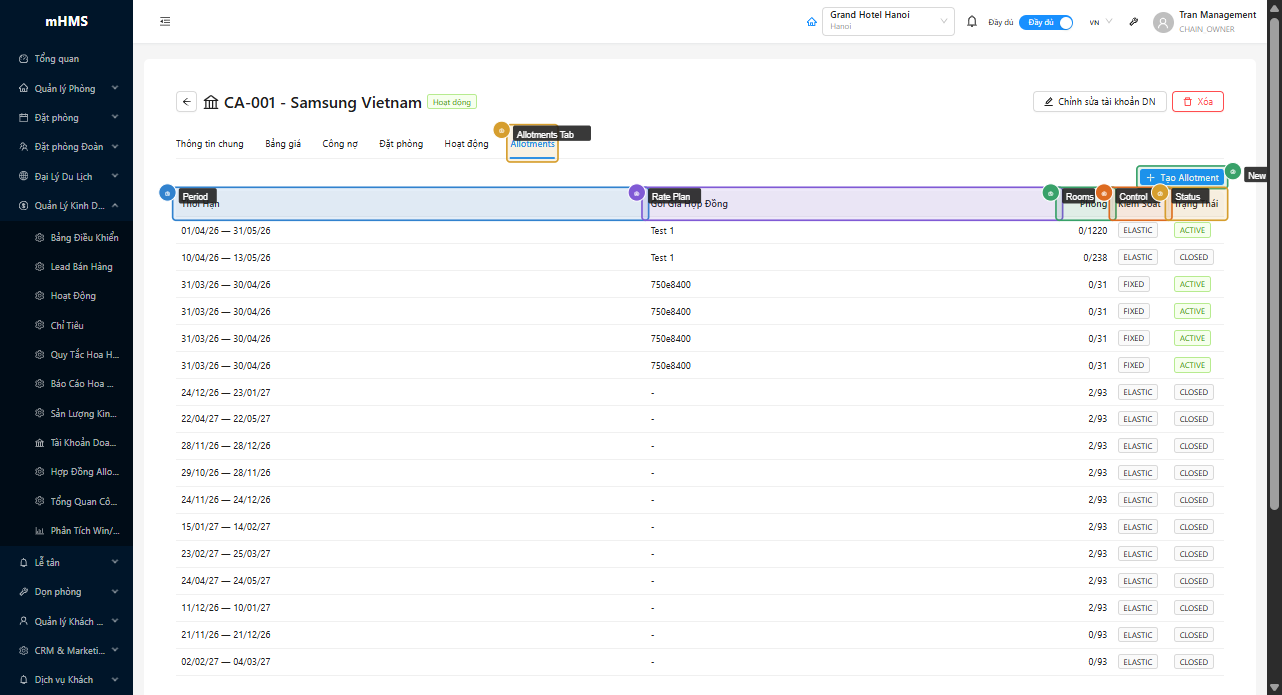Click Chỉnh sửa tài khoản DN button
This screenshot has height=695, width=1282.
[1099, 102]
